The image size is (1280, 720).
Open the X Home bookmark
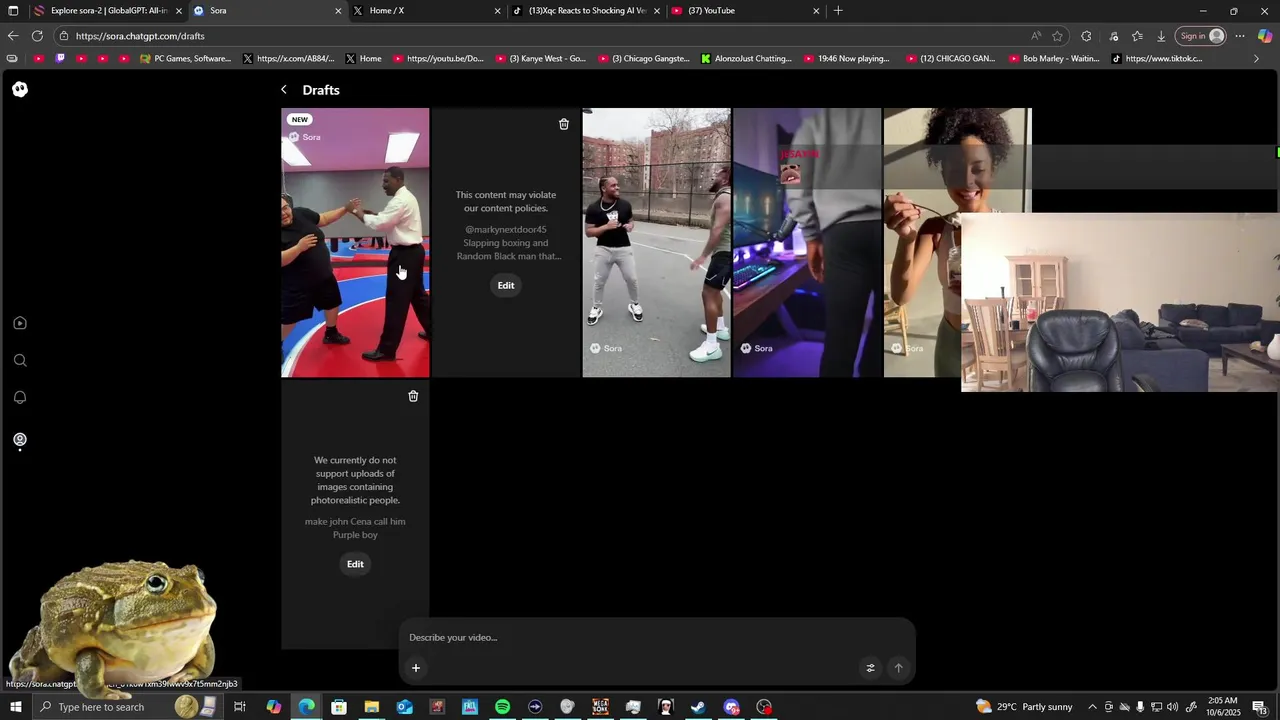(x=363, y=59)
